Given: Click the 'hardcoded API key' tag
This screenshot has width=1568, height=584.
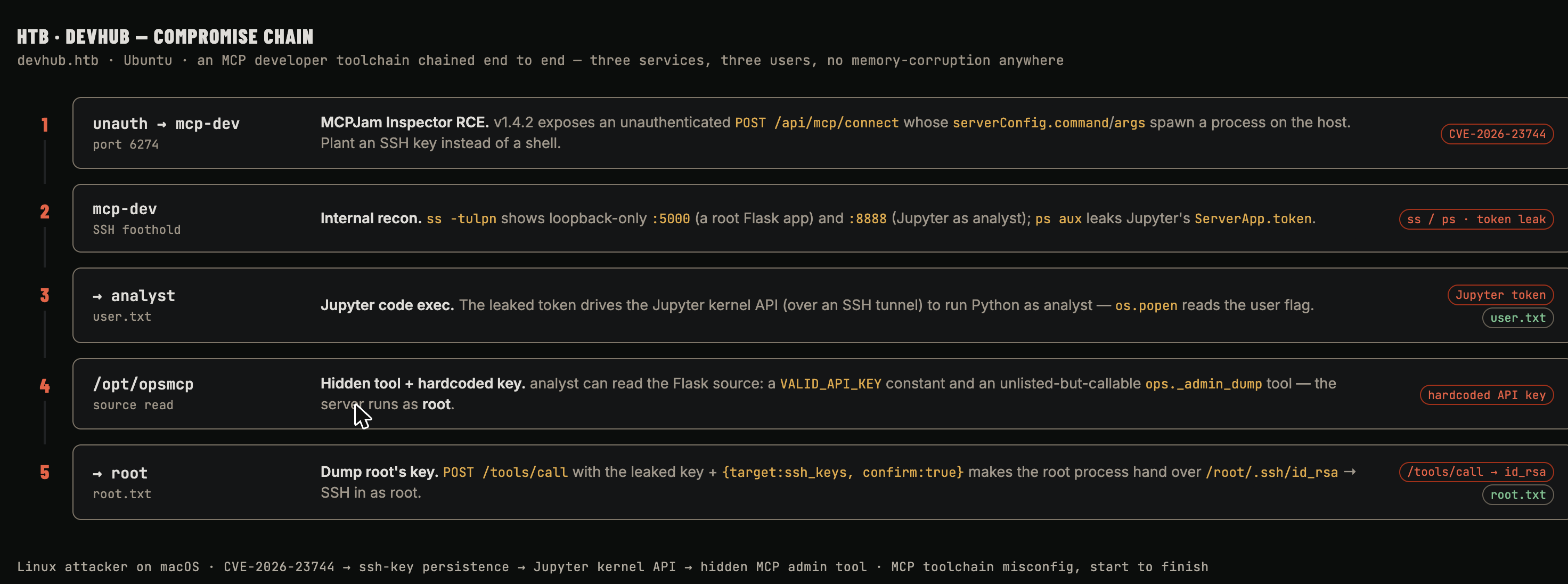Looking at the screenshot, I should tap(1487, 395).
